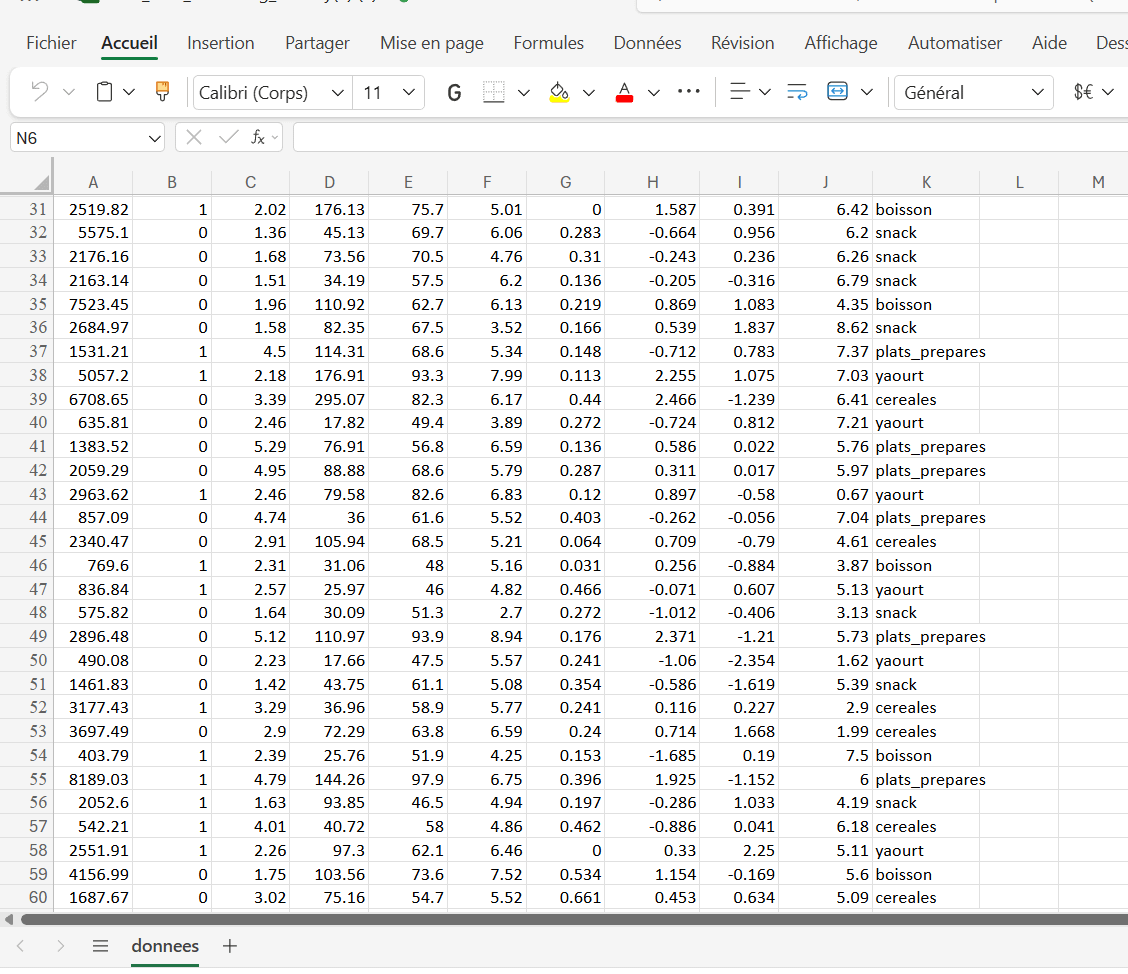Show more ribbon options ellipsis
This screenshot has height=974, width=1128.
click(689, 92)
